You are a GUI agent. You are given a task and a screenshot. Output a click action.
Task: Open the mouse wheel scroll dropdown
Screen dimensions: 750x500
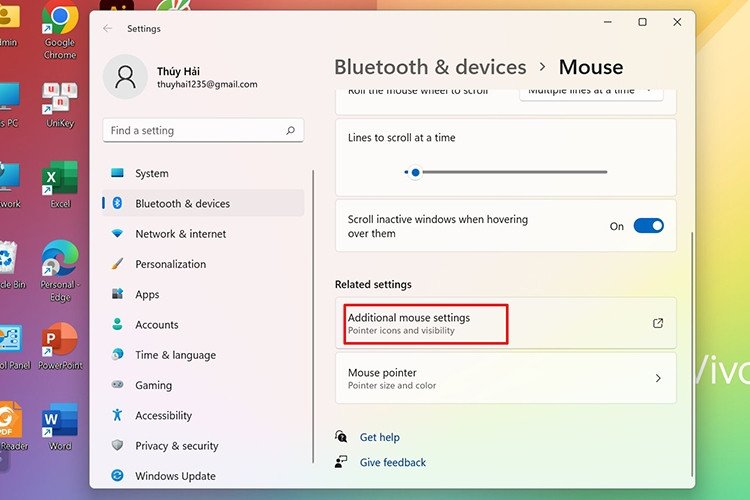coord(591,94)
